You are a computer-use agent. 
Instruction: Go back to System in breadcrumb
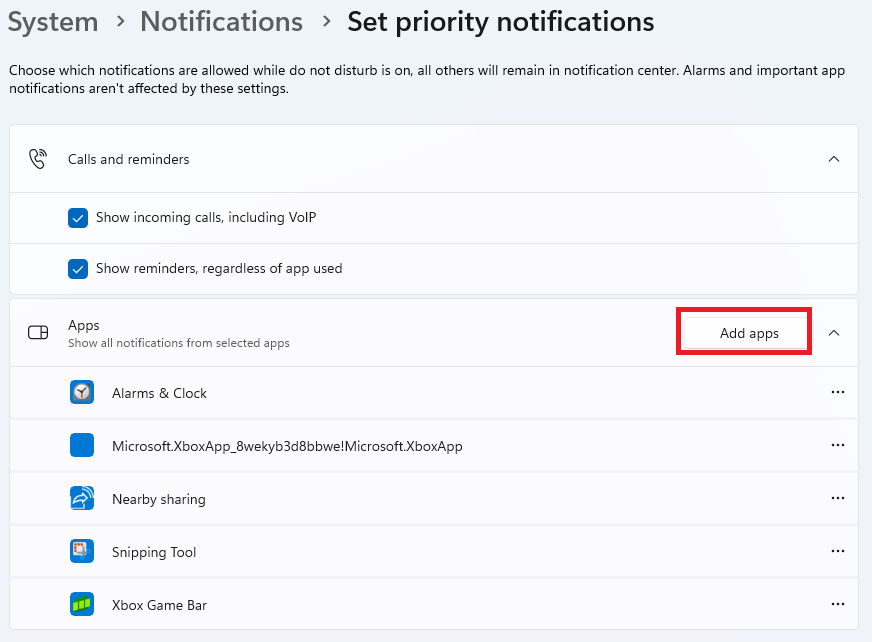pyautogui.click(x=53, y=22)
